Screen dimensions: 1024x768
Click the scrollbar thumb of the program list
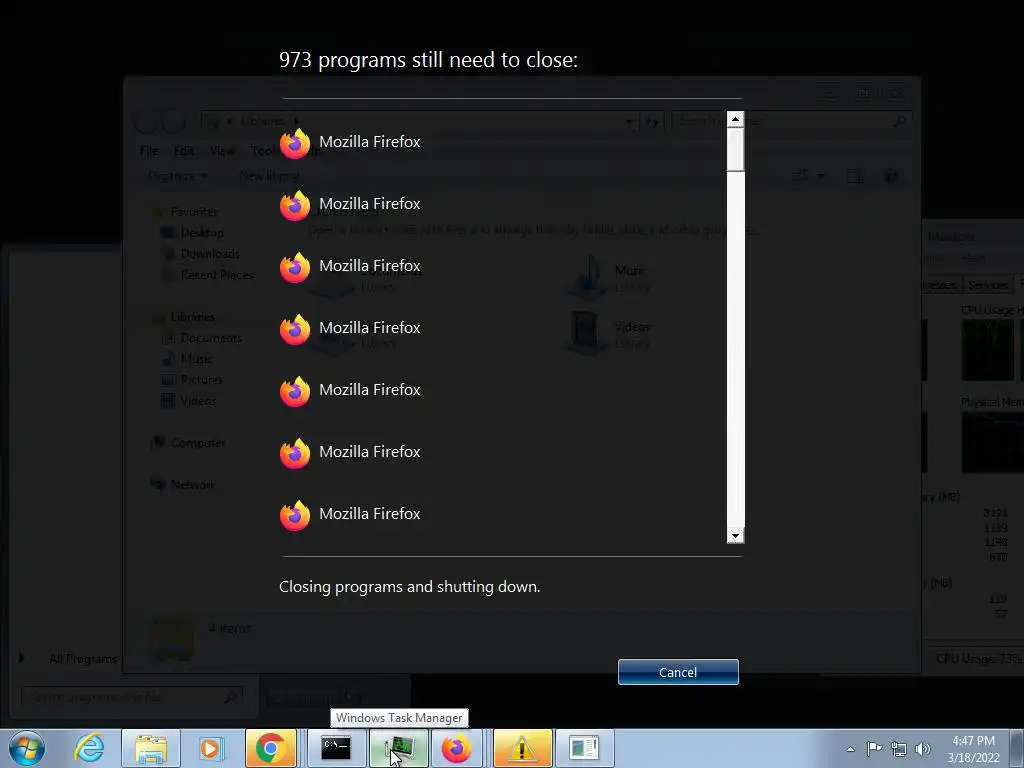coord(735,150)
